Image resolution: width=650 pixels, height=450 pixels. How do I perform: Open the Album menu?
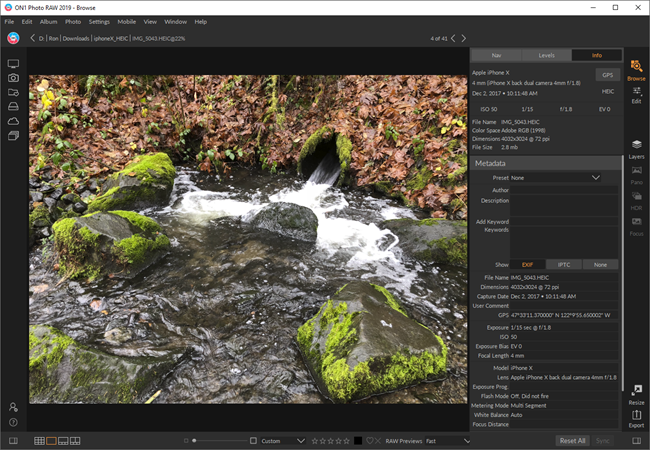pos(48,21)
